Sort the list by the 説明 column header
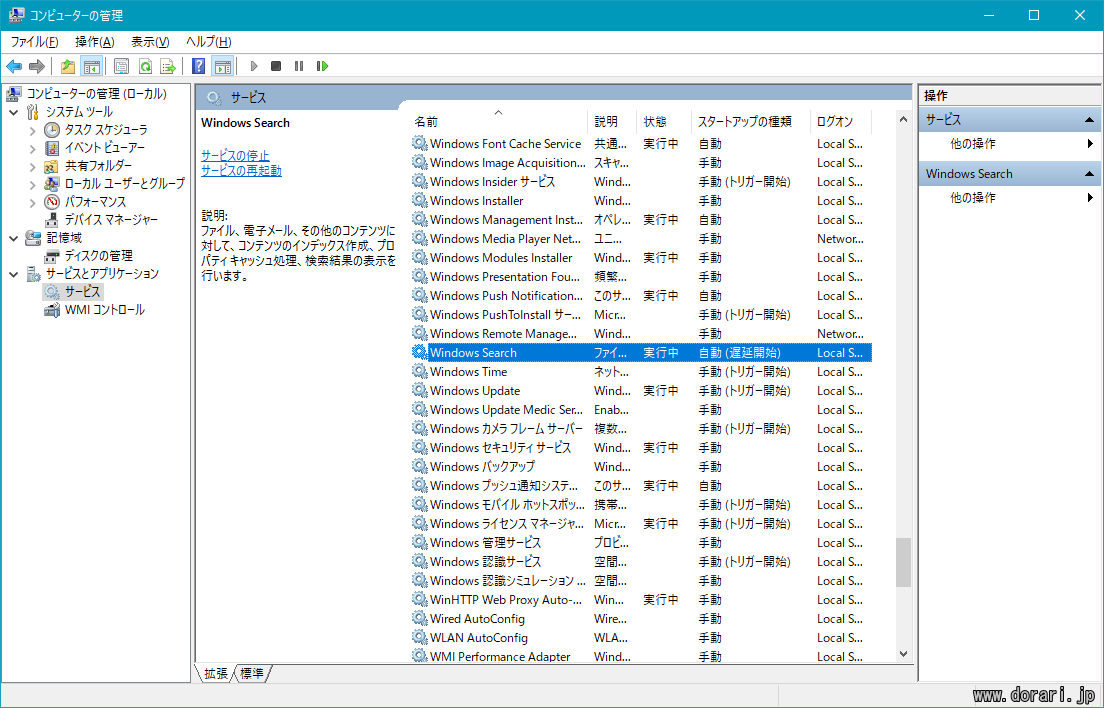Viewport: 1104px width, 708px height. pos(612,122)
